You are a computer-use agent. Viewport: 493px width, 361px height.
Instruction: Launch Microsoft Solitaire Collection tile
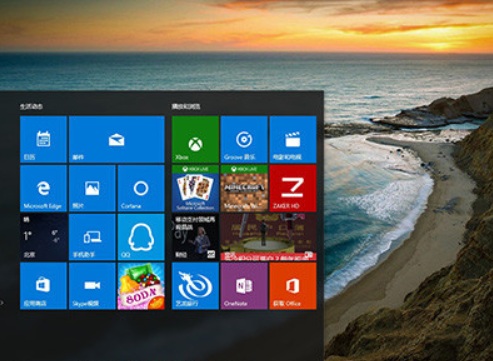coord(195,188)
